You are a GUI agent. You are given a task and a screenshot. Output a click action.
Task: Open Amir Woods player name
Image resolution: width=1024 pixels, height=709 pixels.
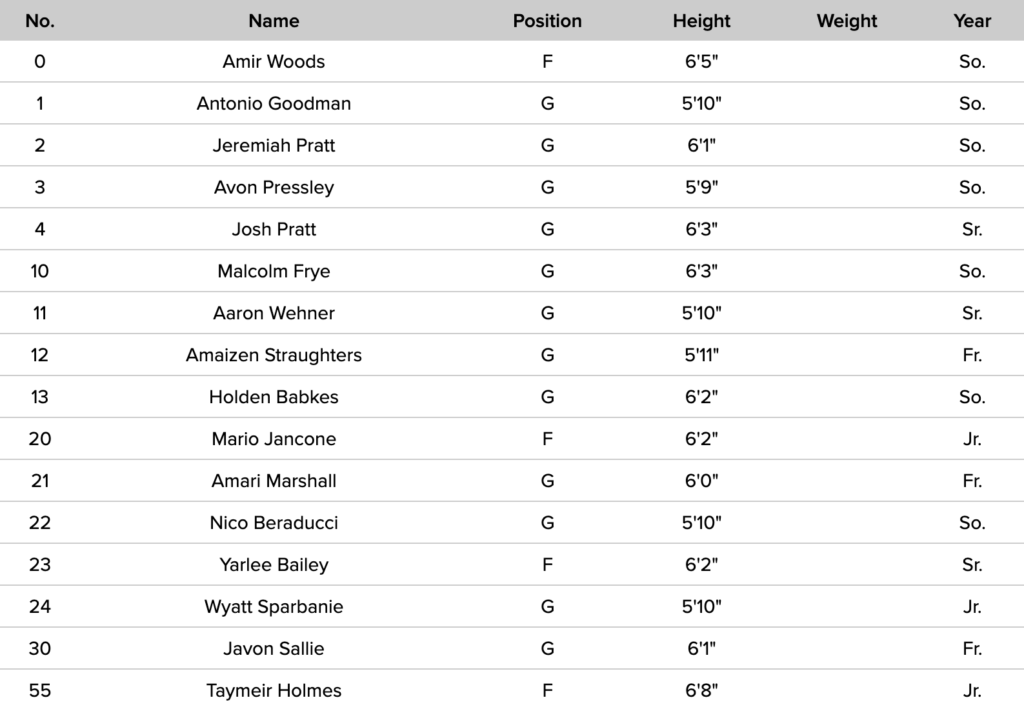click(273, 61)
